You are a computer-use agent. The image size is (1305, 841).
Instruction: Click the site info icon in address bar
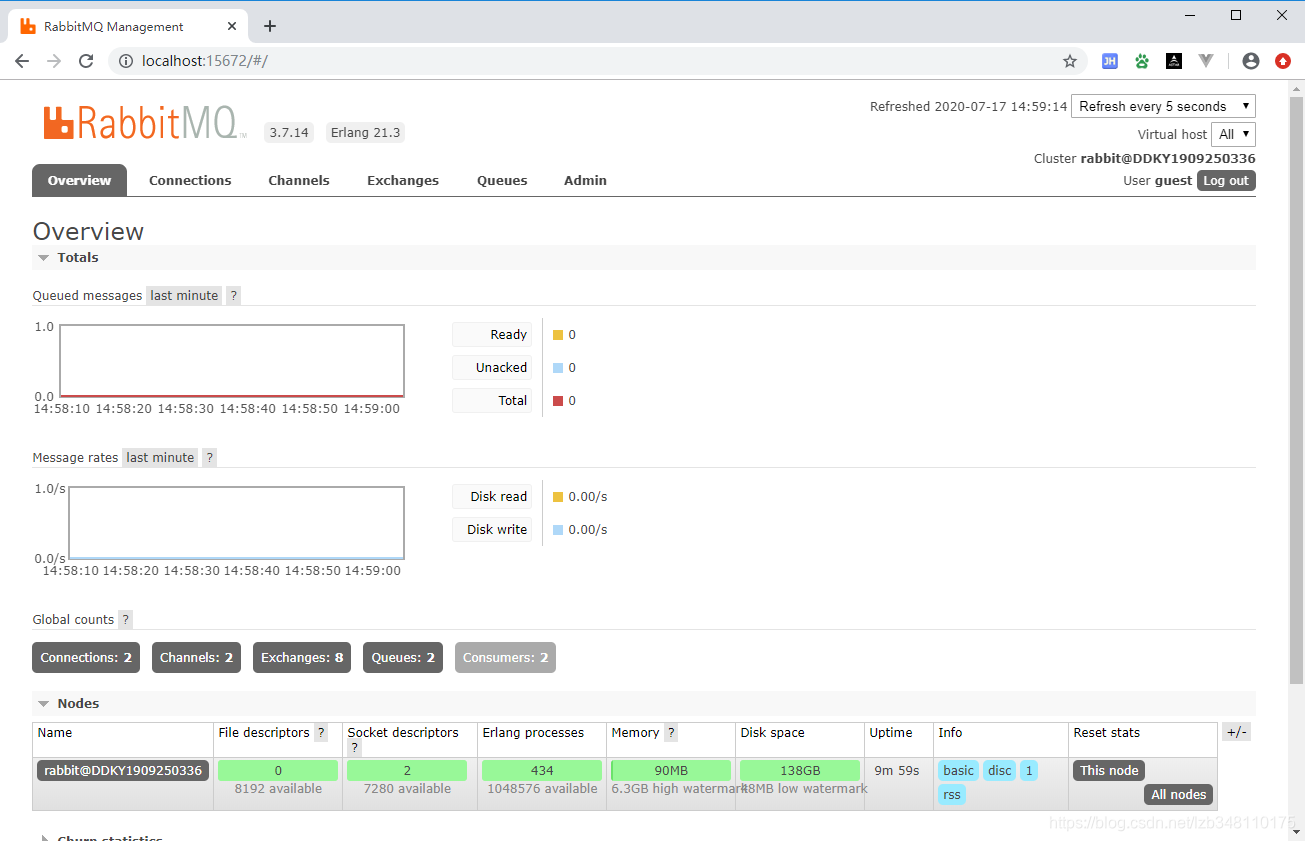click(126, 61)
